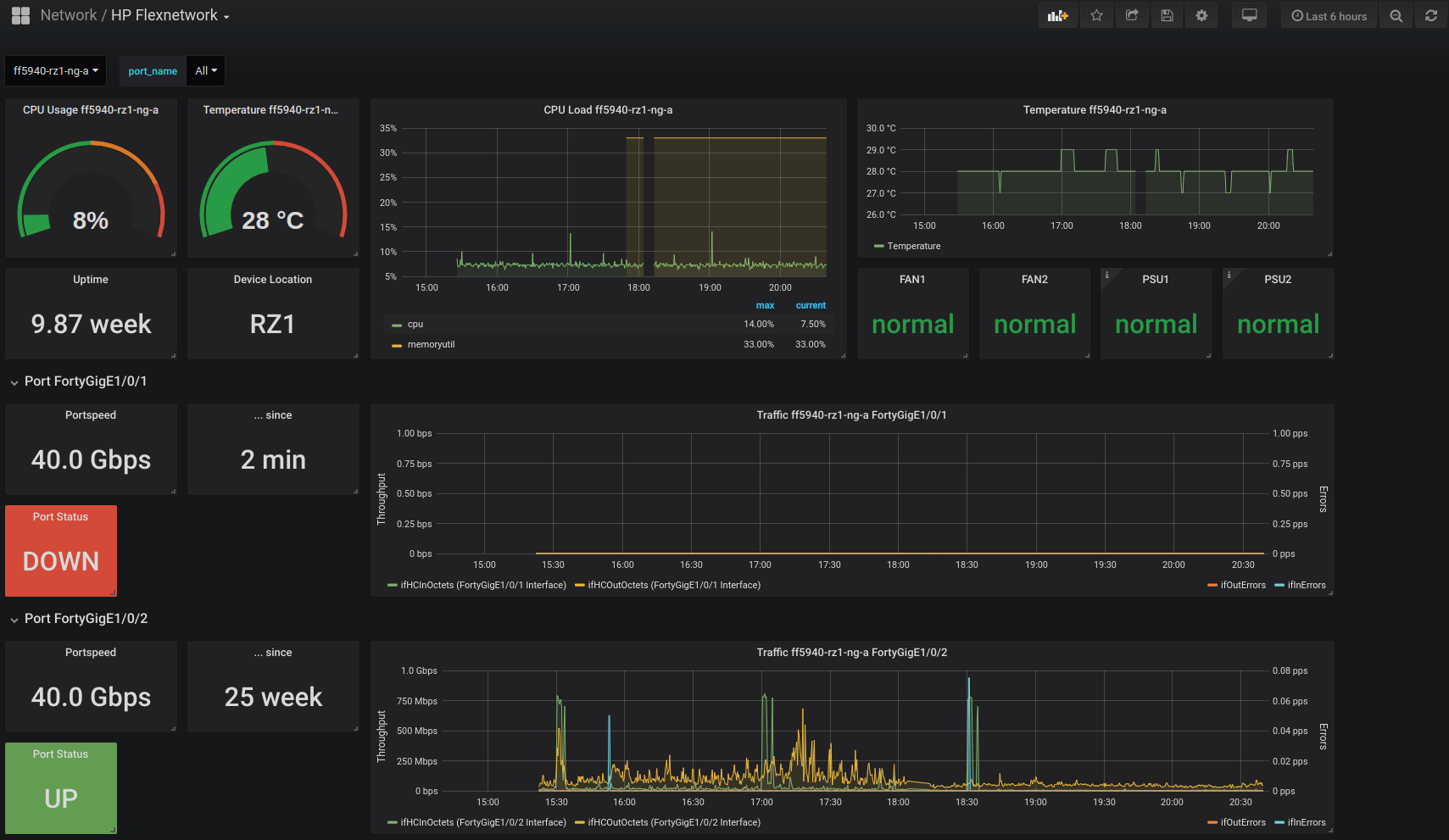The height and width of the screenshot is (840, 1449).
Task: Collapse the Port FortyGigE1/0/2 row
Action: 85,619
